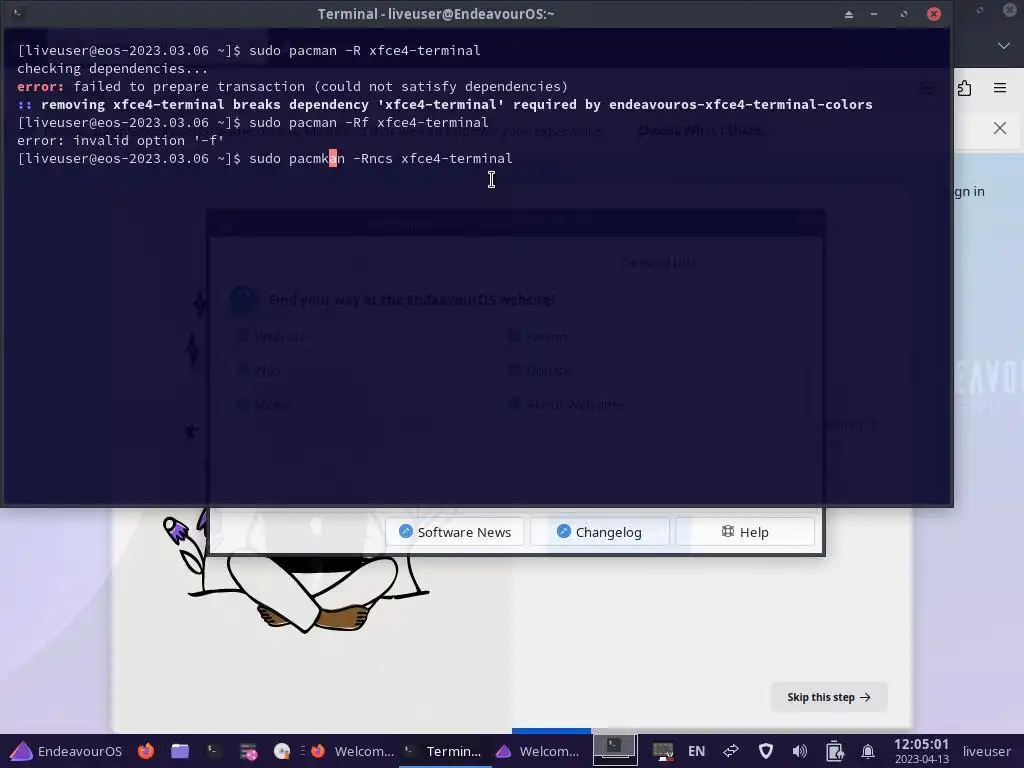Minimize the Terminal window

point(874,14)
